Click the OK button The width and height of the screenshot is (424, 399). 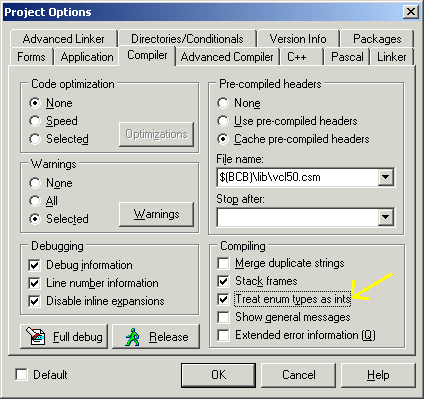pos(219,375)
